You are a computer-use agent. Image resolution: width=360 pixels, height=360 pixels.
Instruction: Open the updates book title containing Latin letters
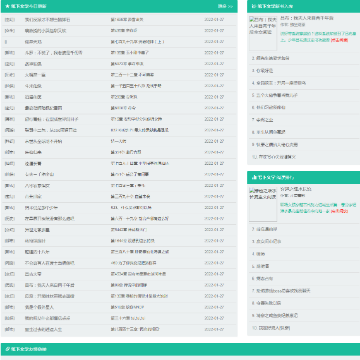pos(51,130)
